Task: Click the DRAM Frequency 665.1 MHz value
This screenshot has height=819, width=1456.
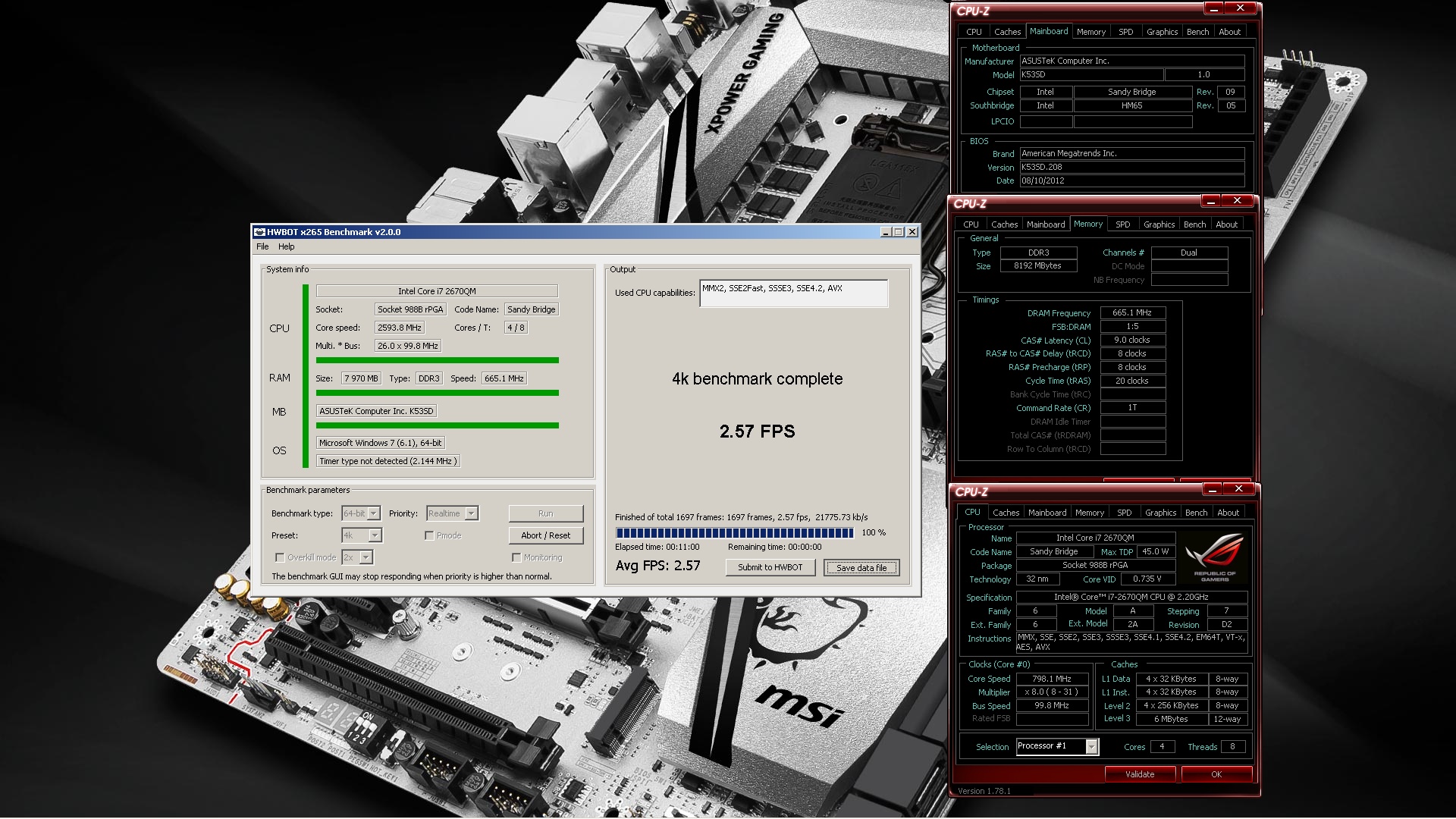Action: pyautogui.click(x=1132, y=312)
